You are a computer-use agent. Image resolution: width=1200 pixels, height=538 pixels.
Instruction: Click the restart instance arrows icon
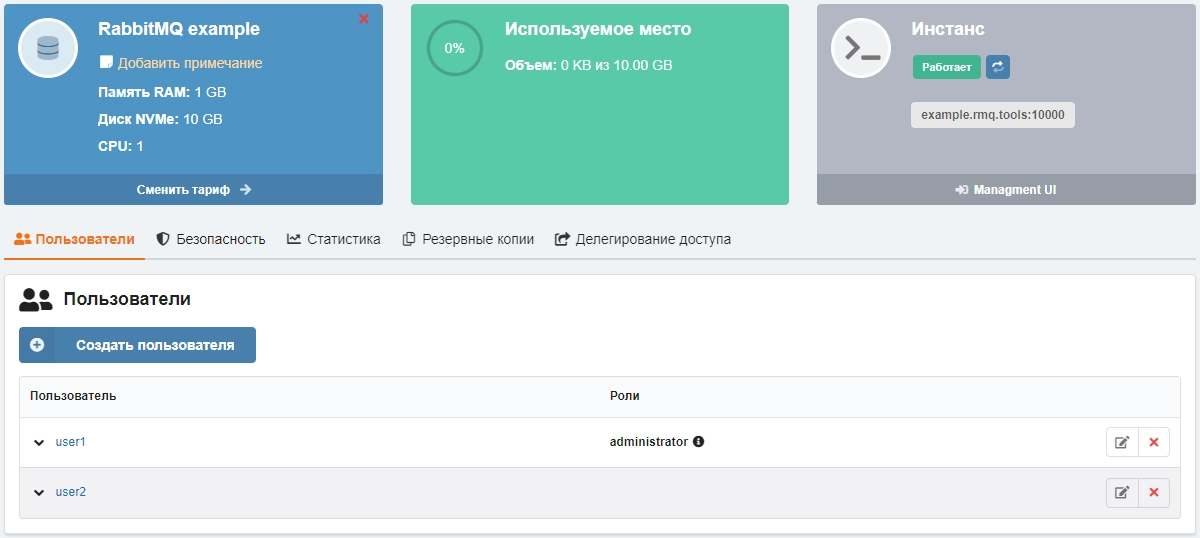[998, 67]
